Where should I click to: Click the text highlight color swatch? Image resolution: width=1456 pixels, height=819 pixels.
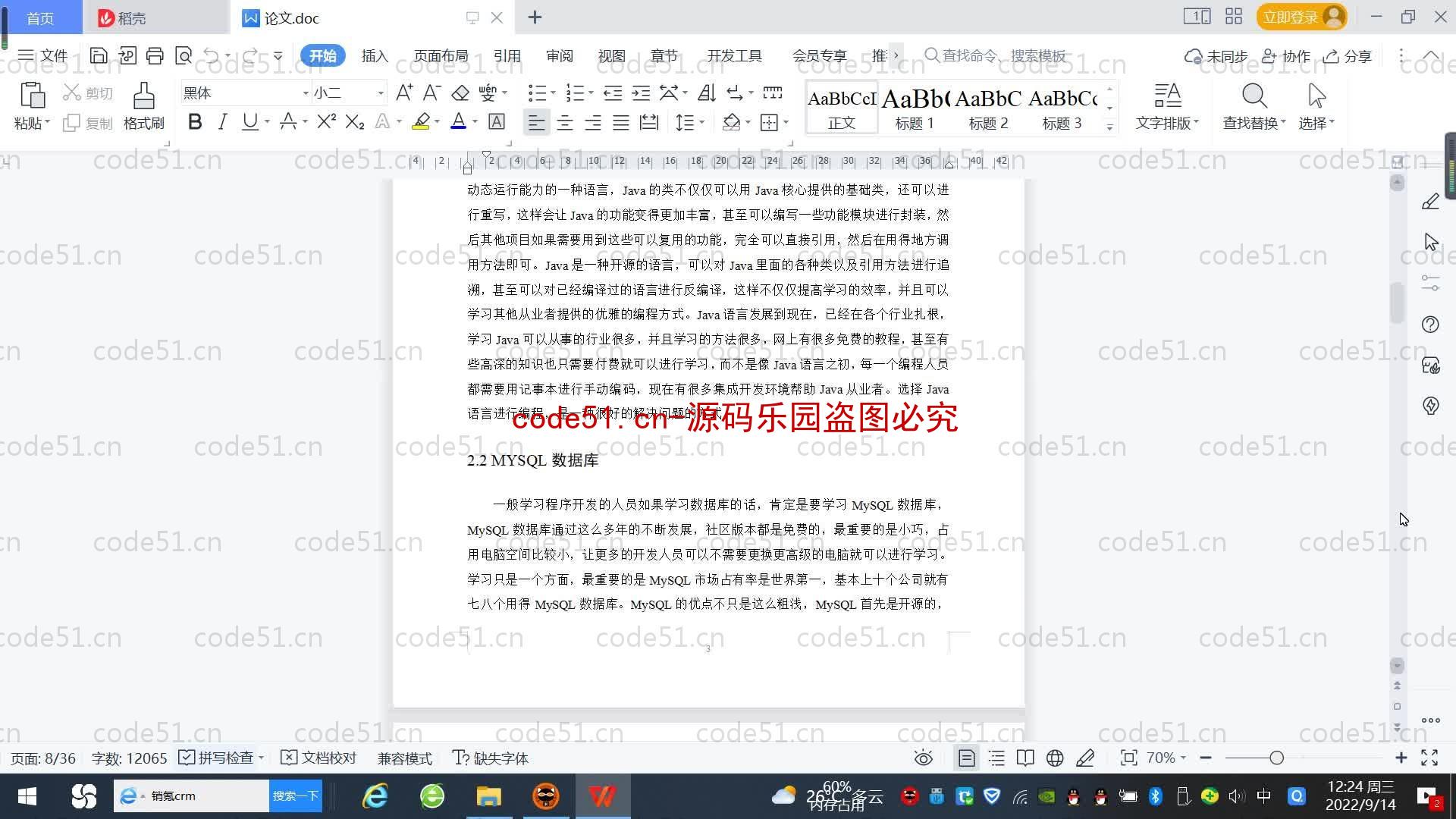coord(421,121)
